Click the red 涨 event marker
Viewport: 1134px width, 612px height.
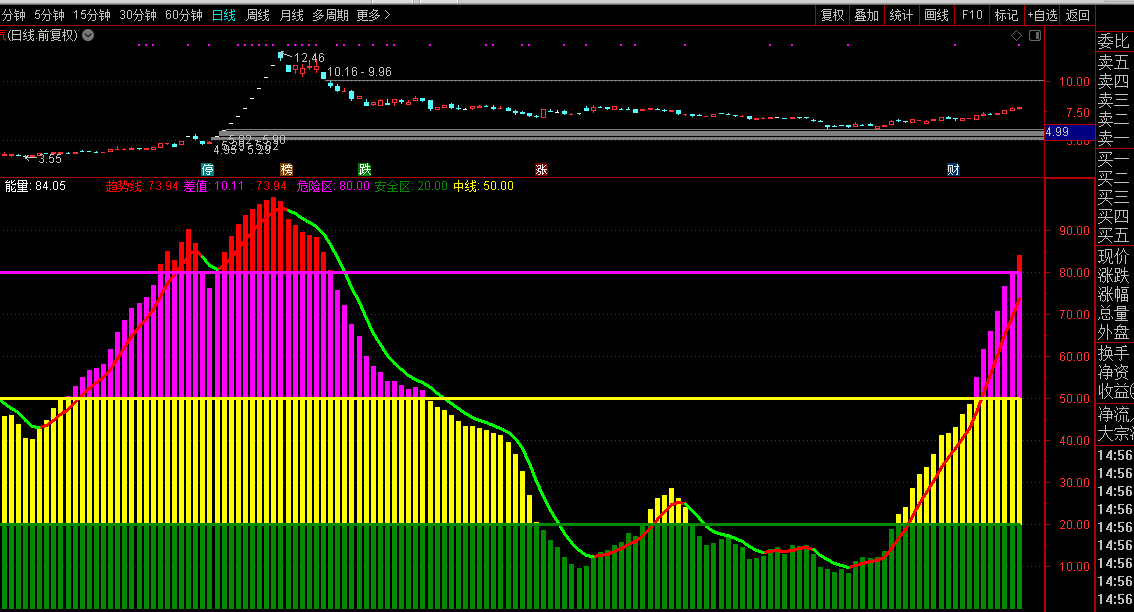(x=541, y=169)
